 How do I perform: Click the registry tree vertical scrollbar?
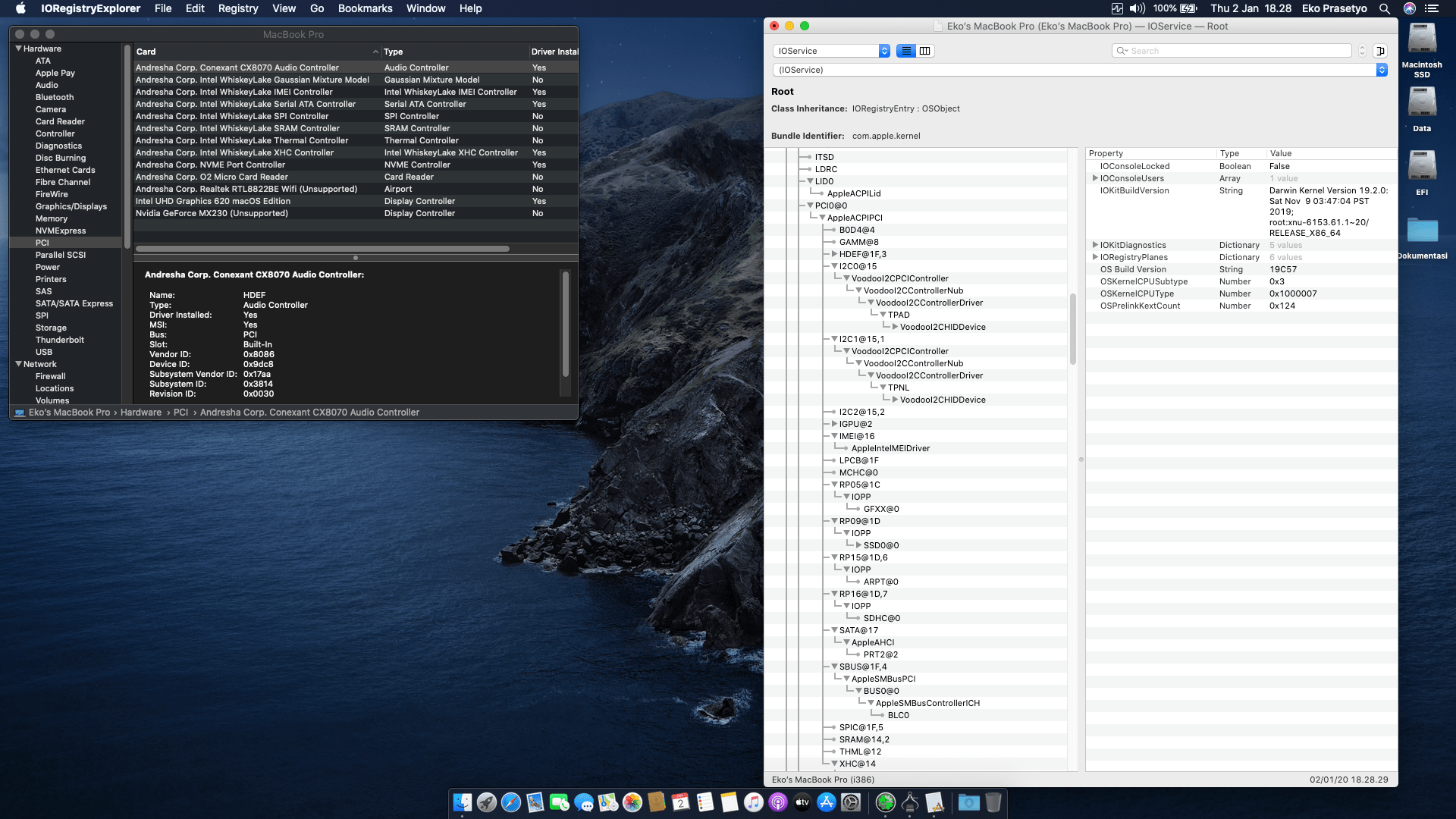(x=1073, y=329)
